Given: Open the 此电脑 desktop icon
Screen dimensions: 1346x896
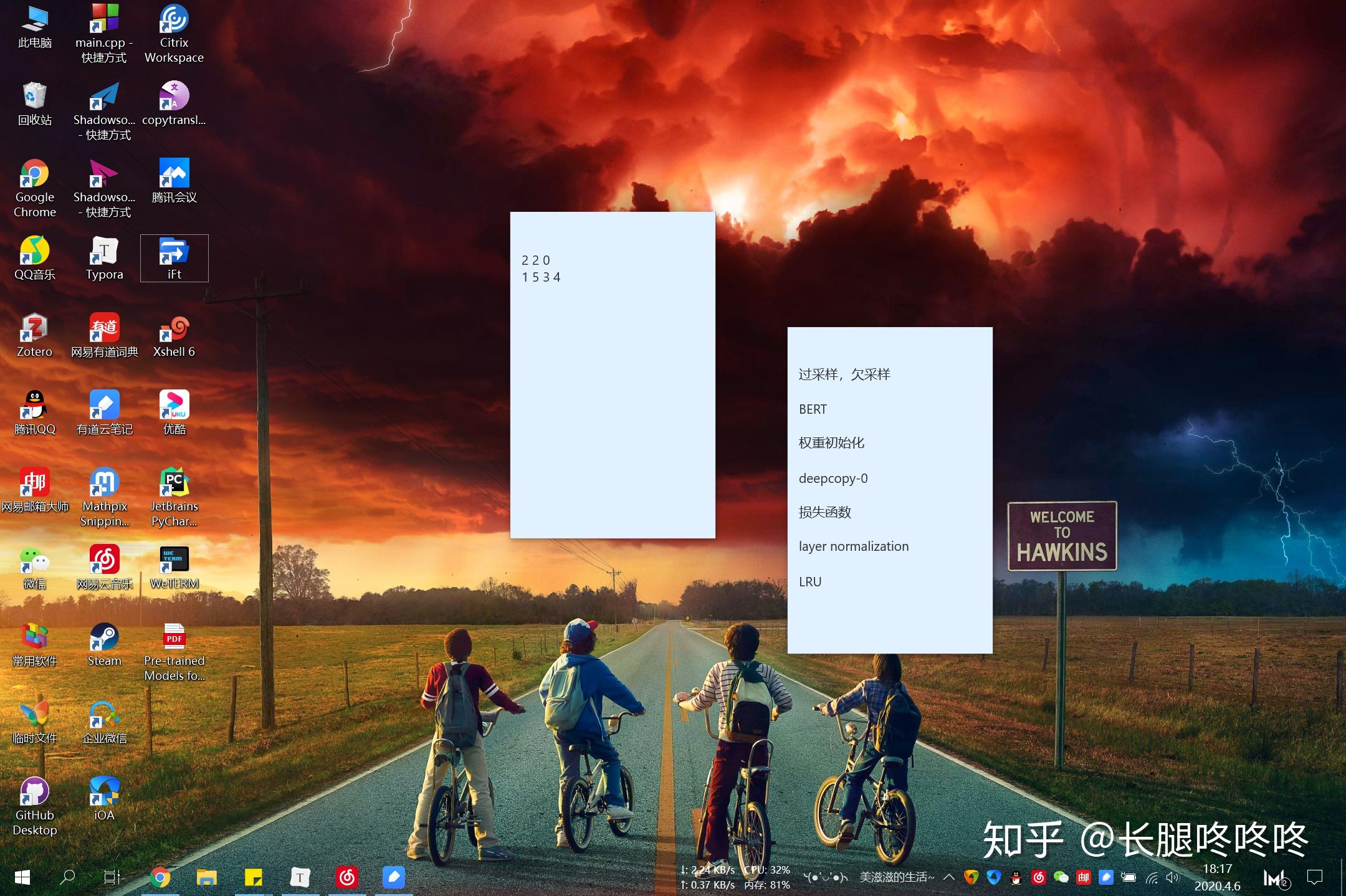Looking at the screenshot, I should point(35,27).
